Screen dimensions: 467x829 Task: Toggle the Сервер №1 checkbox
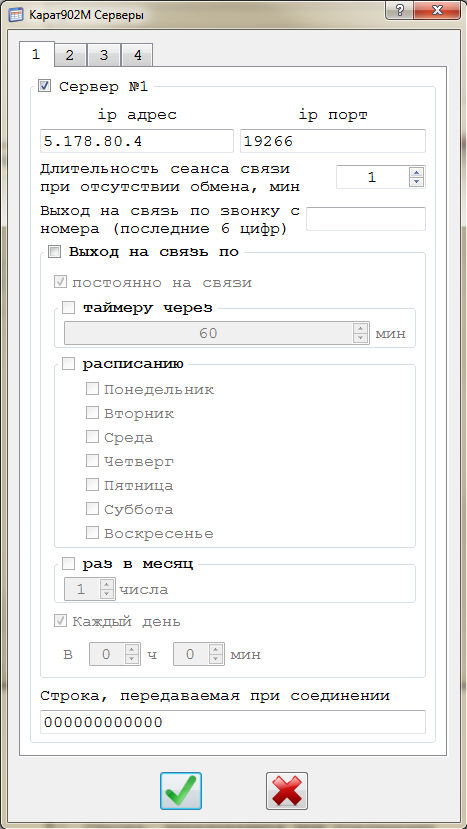pyautogui.click(x=45, y=86)
